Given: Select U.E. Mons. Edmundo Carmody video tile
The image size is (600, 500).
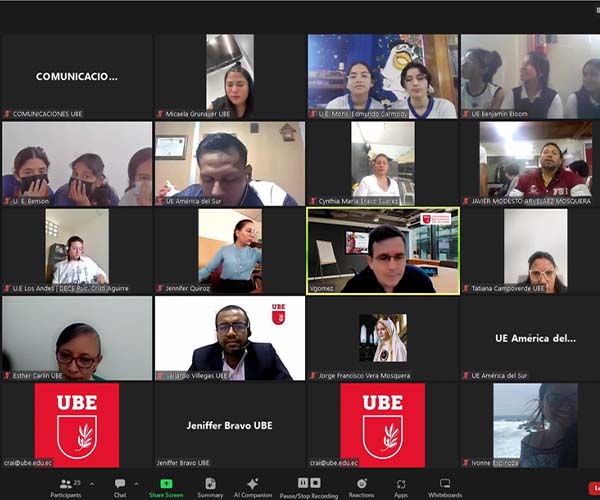Looking at the screenshot, I should [383, 77].
